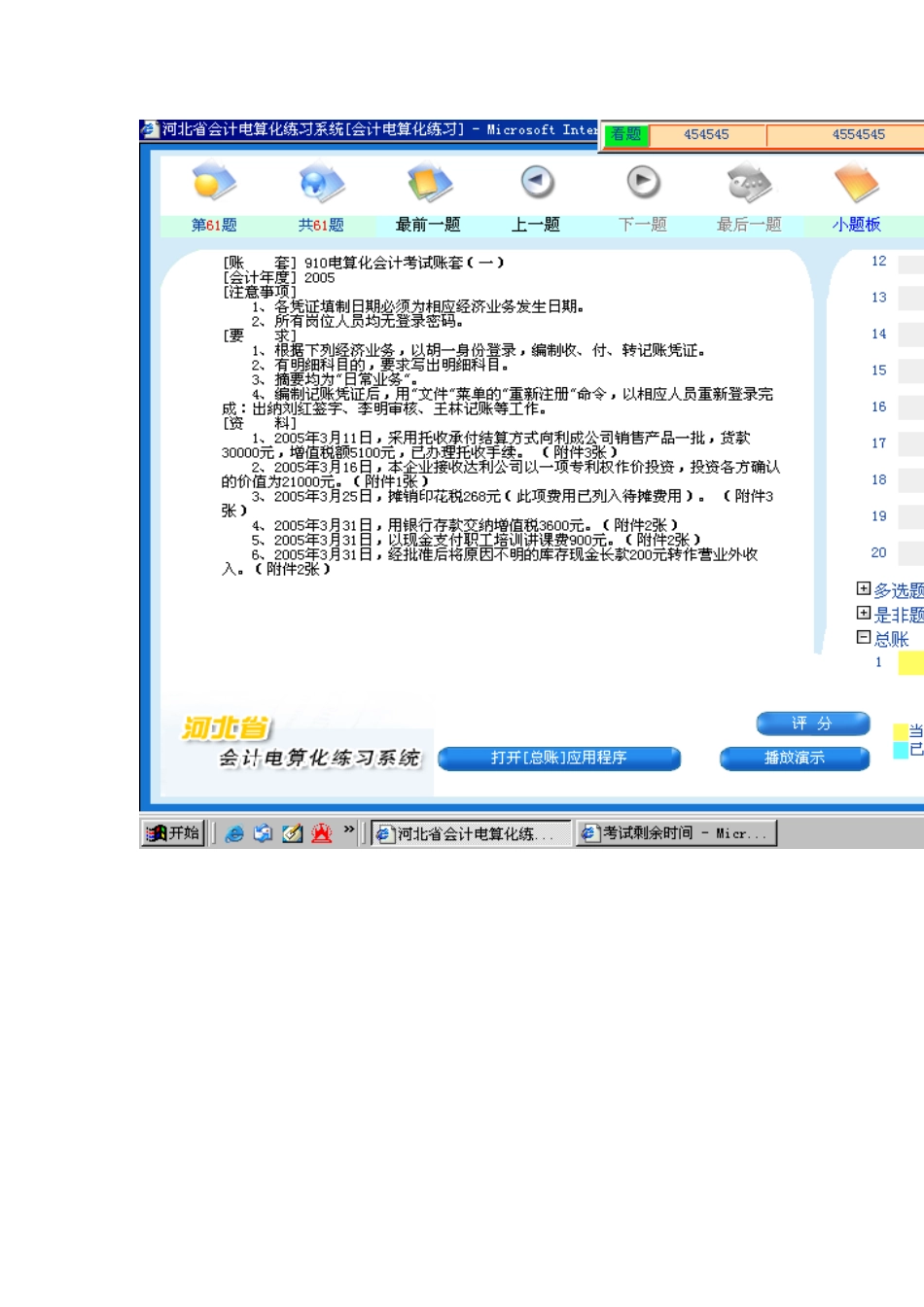924x1307 pixels.
Task: Open the 小题板 orange notebook icon
Action: point(856,183)
